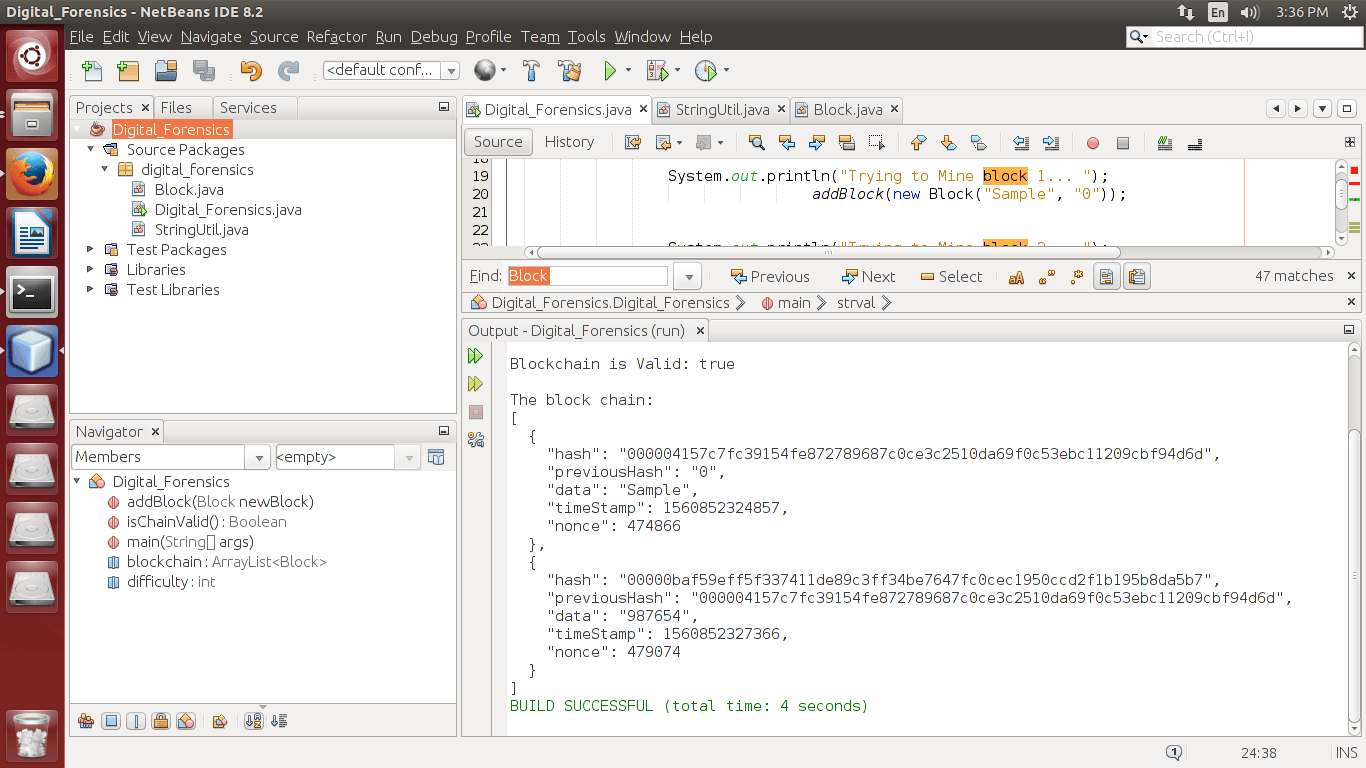Click the Output panel settings wrench icon
1366x768 pixels.
[x=475, y=439]
